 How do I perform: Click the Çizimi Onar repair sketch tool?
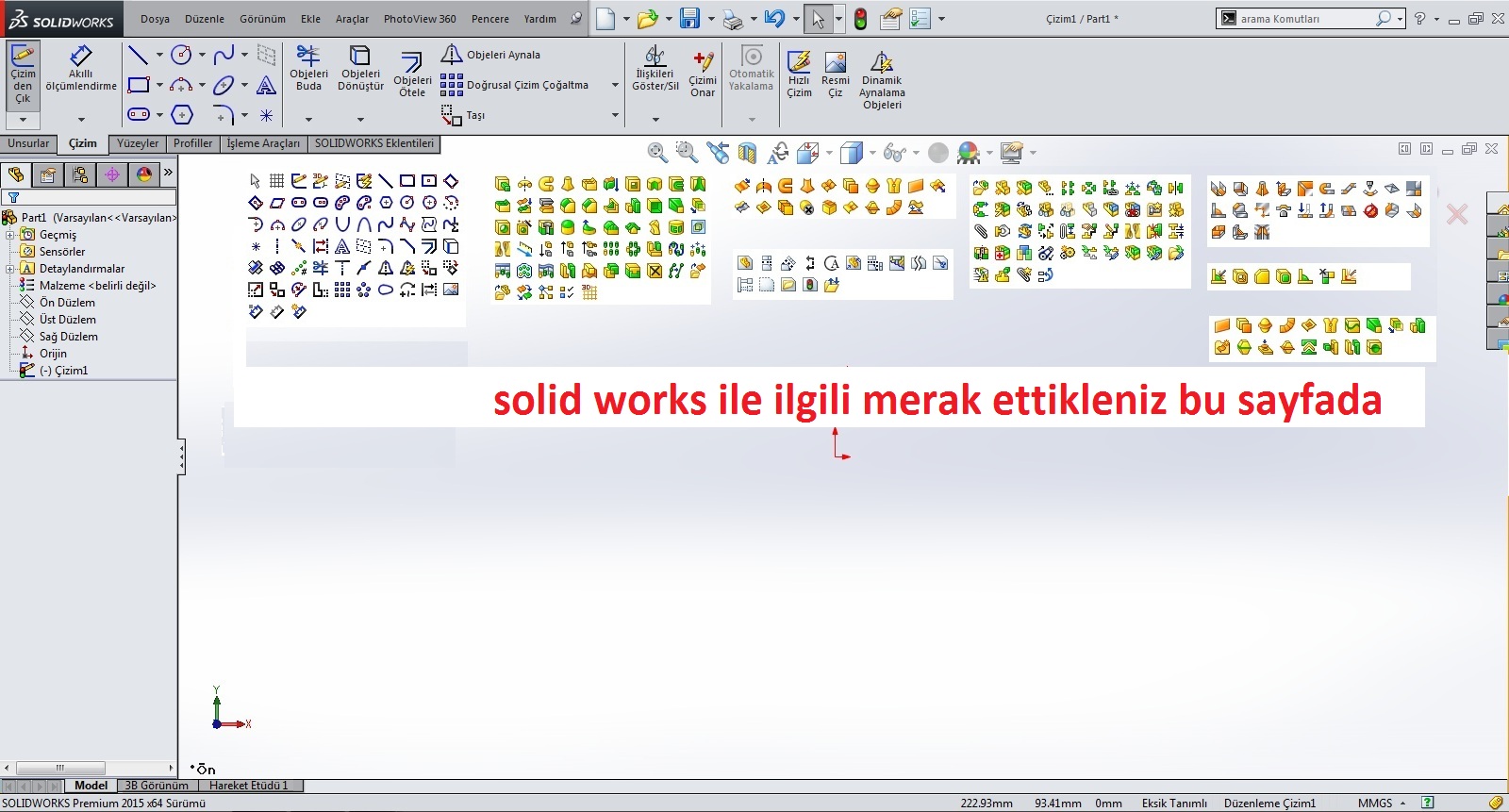[x=703, y=75]
